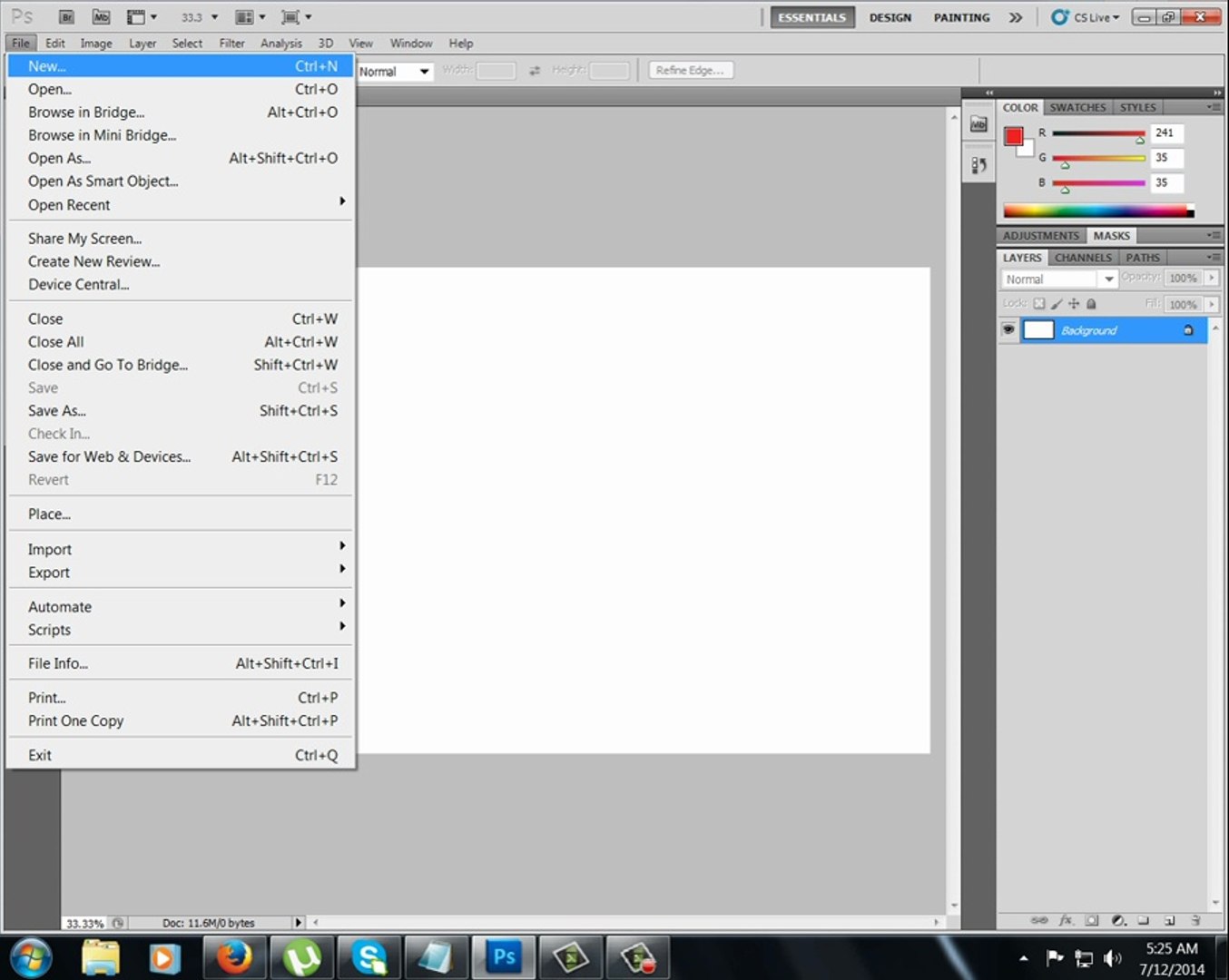Create a new layer
This screenshot has width=1229, height=980.
click(x=1170, y=920)
